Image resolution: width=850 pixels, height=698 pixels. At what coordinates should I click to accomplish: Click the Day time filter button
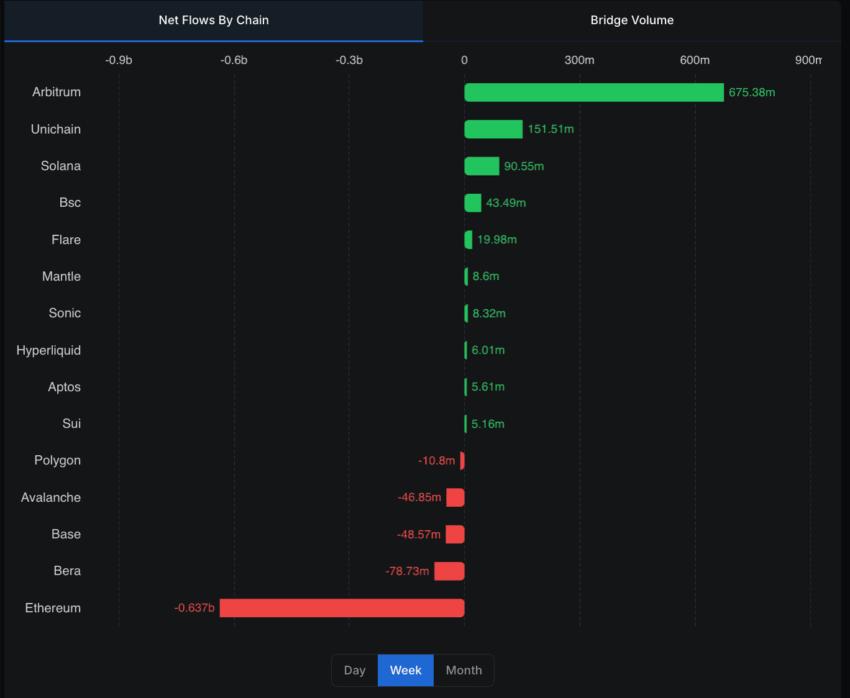(355, 670)
